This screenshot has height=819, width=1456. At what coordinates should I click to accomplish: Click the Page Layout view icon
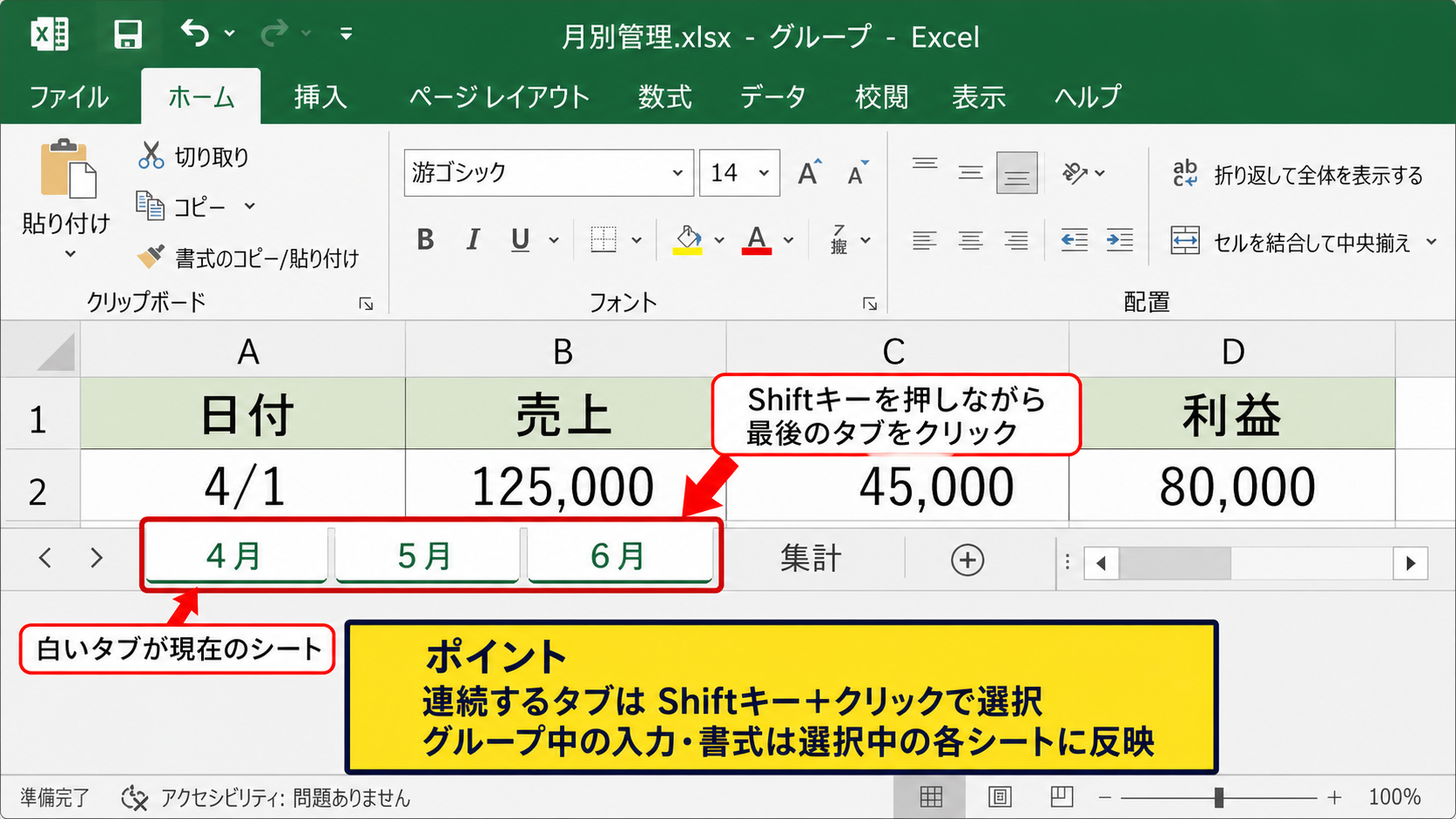point(1000,796)
